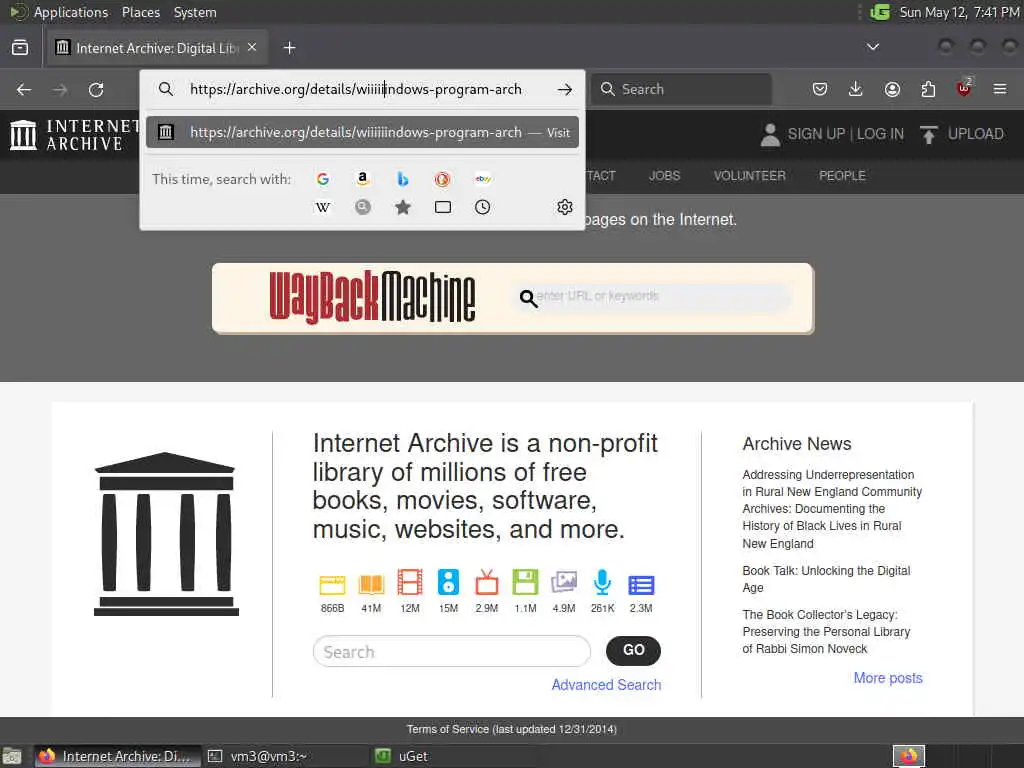
Task: Expand the list all tabs chevron
Action: pos(872,47)
